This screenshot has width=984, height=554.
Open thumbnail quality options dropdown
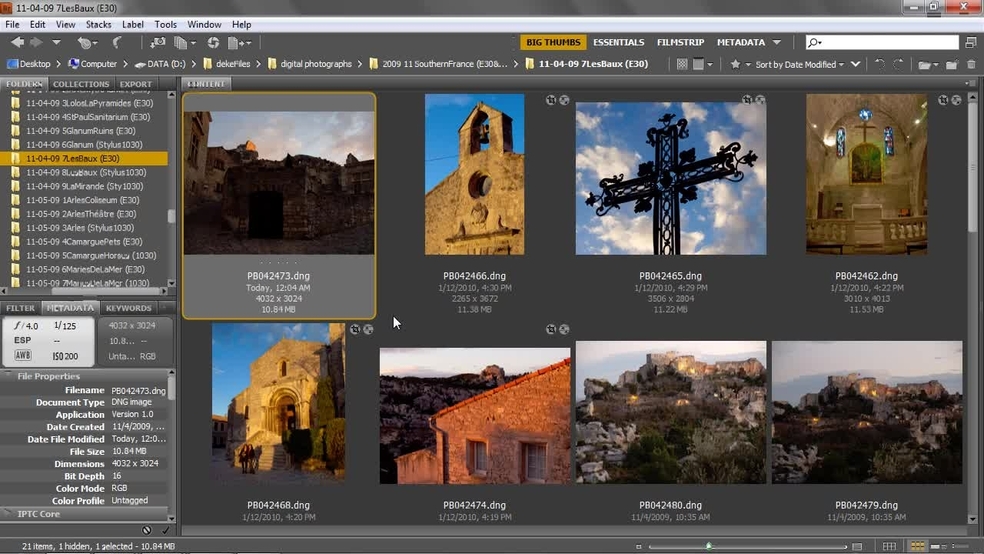(702, 64)
